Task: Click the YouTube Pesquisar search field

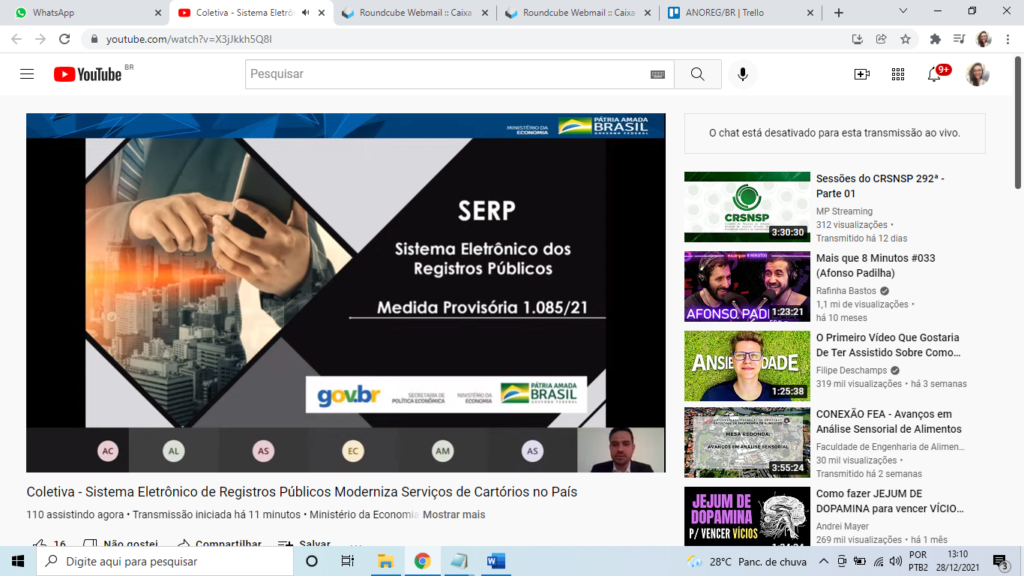Action: click(445, 74)
